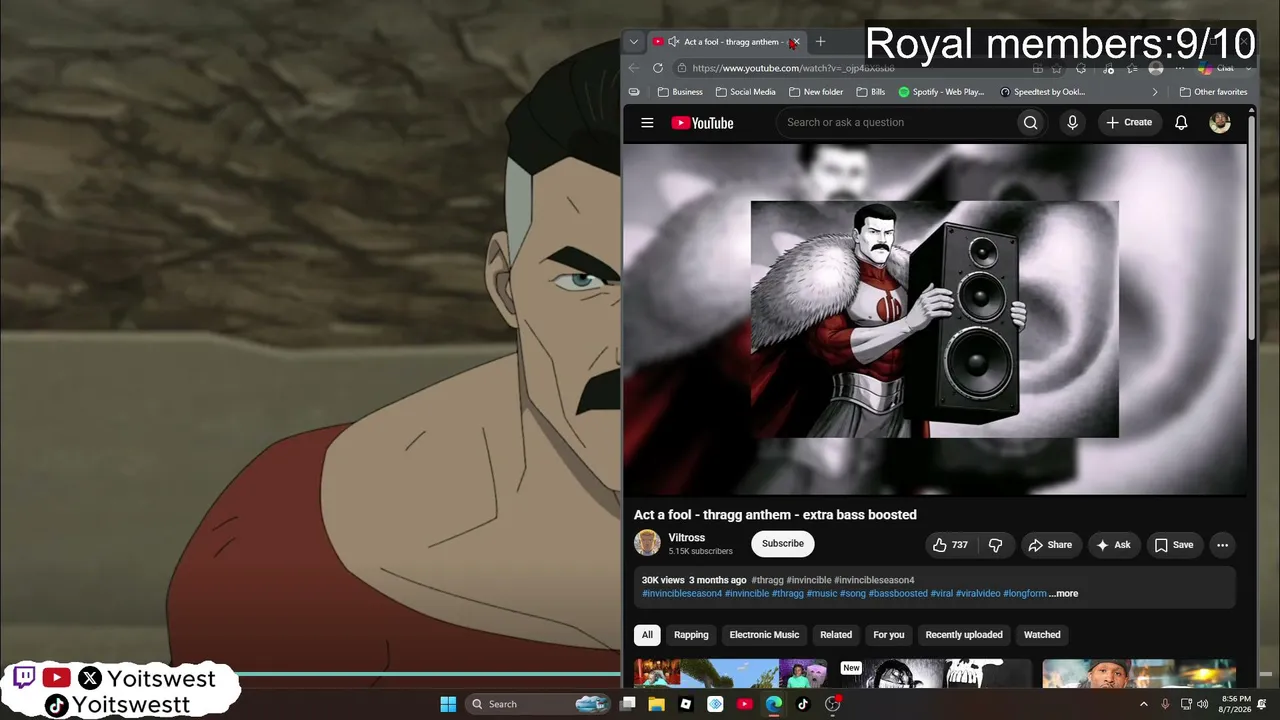Image resolution: width=1280 pixels, height=720 pixels.
Task: Save the video to a playlist
Action: [1174, 545]
